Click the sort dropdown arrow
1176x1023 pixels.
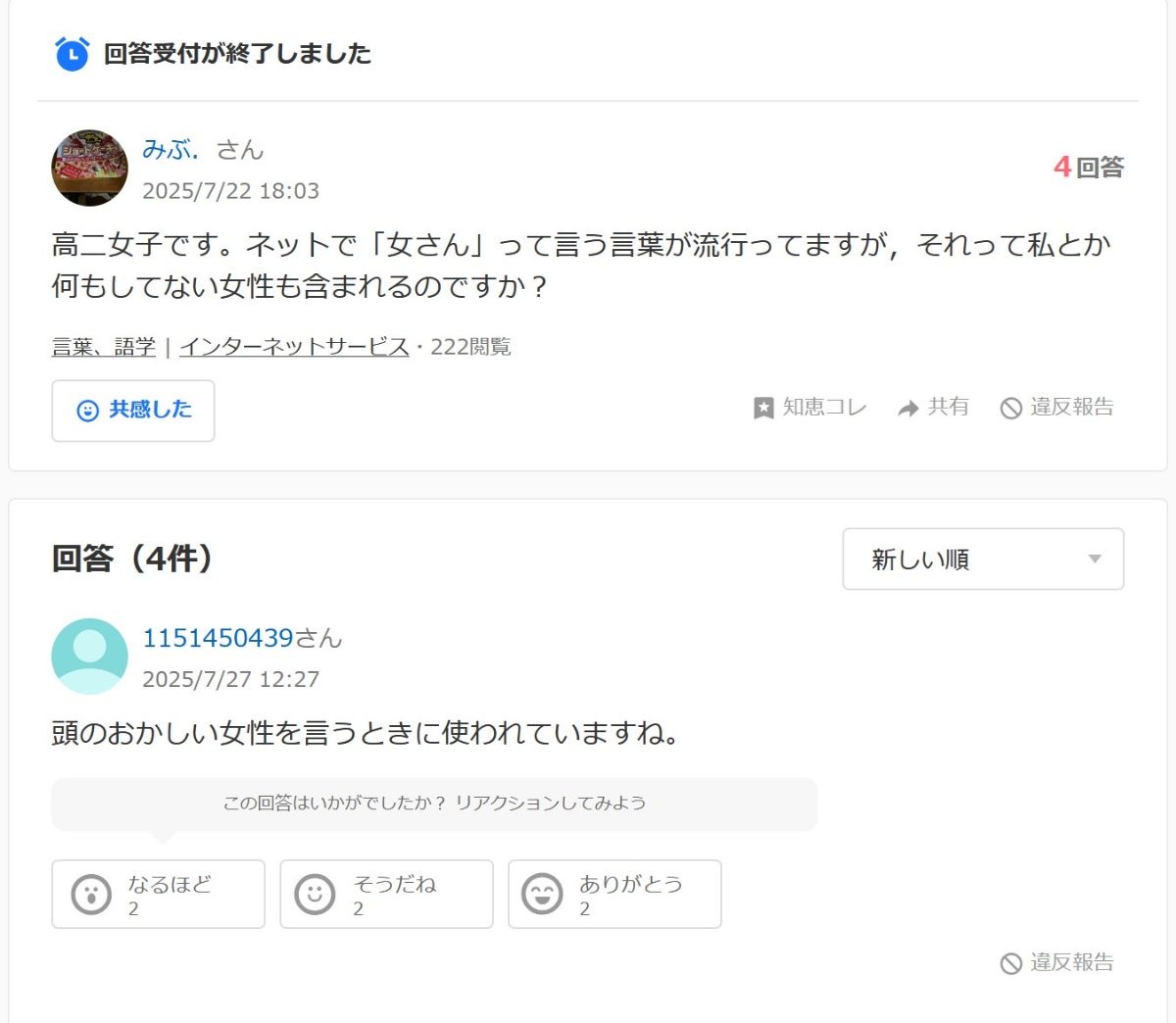(1095, 560)
